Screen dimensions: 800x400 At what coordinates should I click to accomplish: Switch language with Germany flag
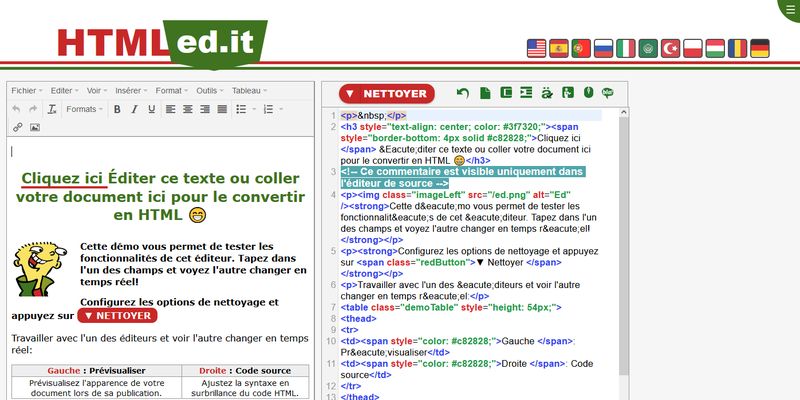760,48
